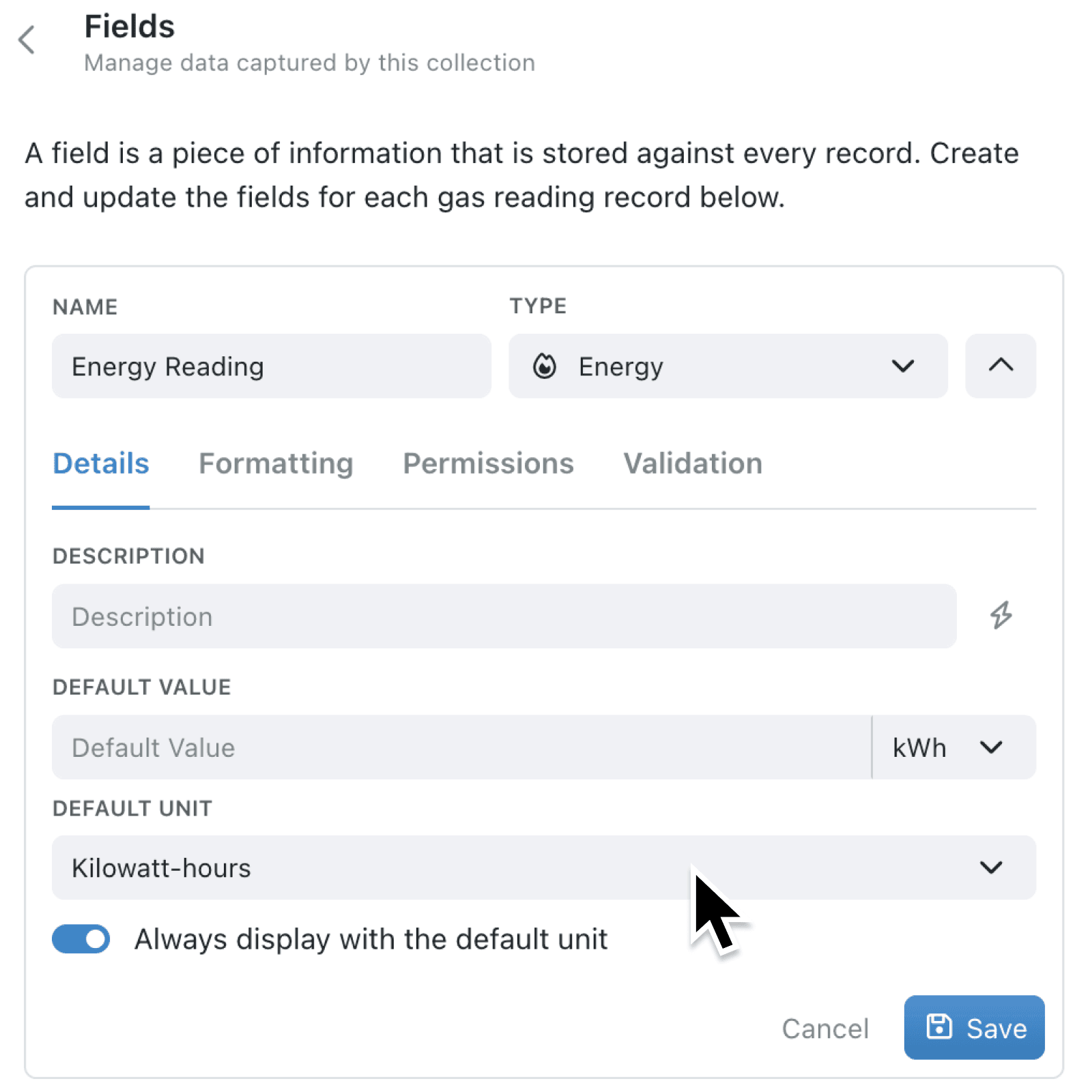Viewport: 1092px width, 1092px height.
Task: Open the Validation tab
Action: [692, 463]
